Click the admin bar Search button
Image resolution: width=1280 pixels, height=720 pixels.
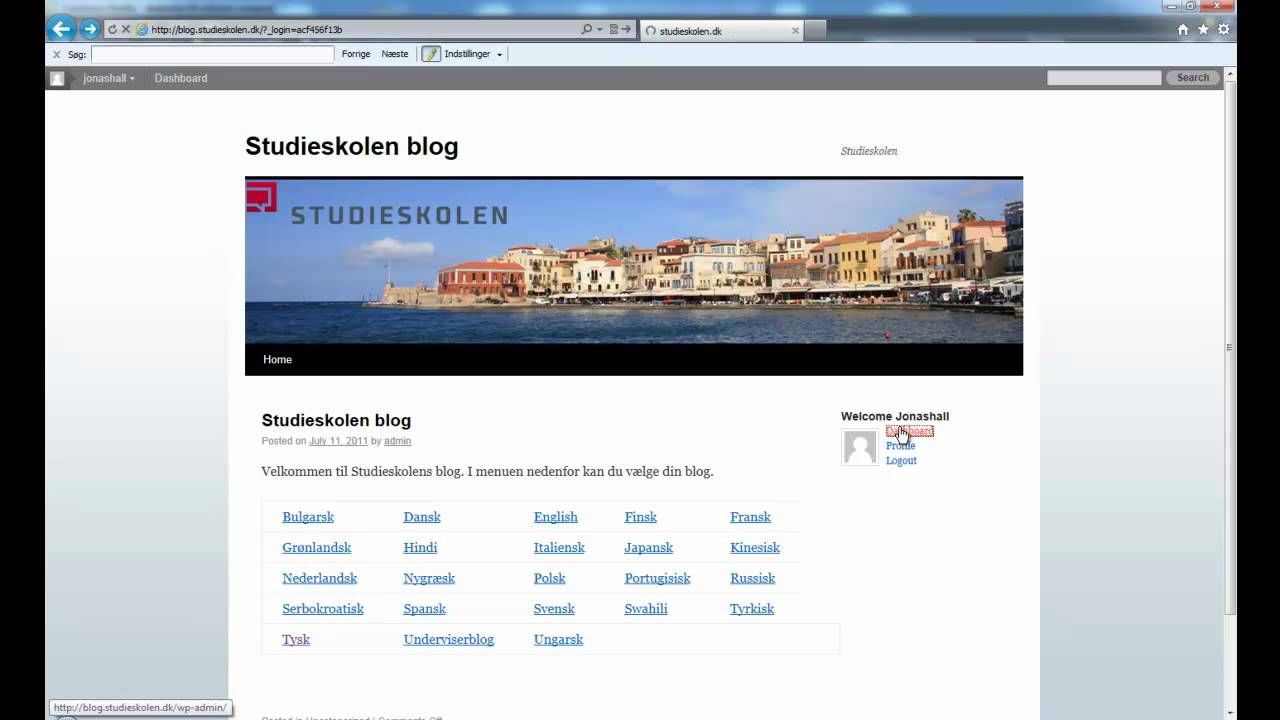[x=1193, y=77]
